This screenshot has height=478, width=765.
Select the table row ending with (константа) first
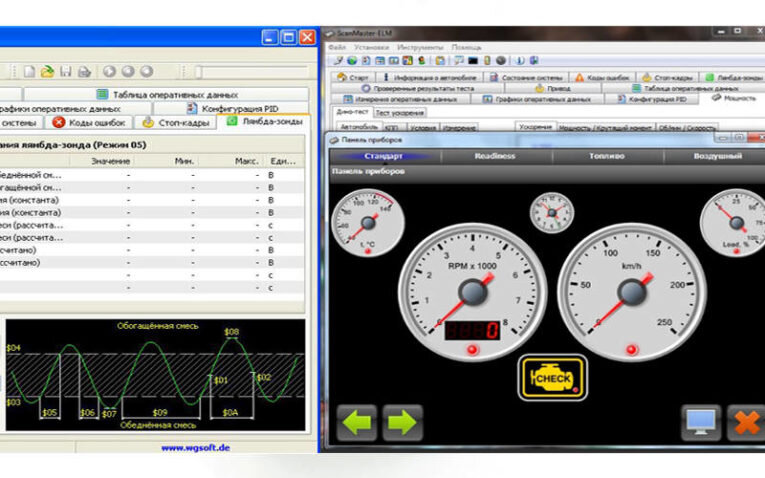(151, 200)
